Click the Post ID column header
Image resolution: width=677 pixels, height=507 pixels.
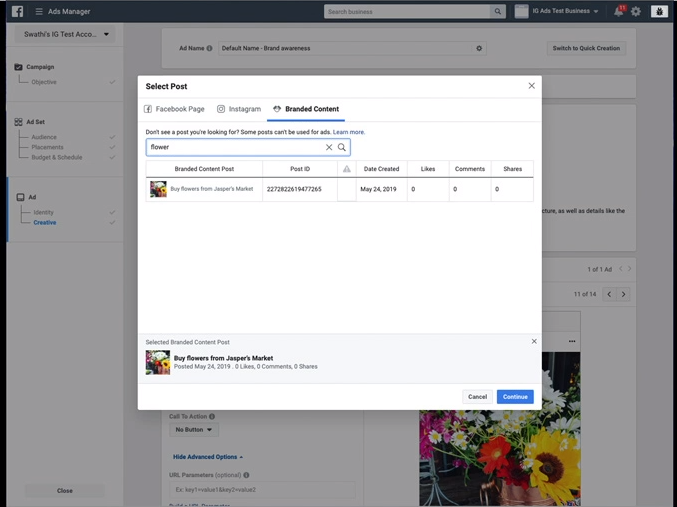coord(300,169)
